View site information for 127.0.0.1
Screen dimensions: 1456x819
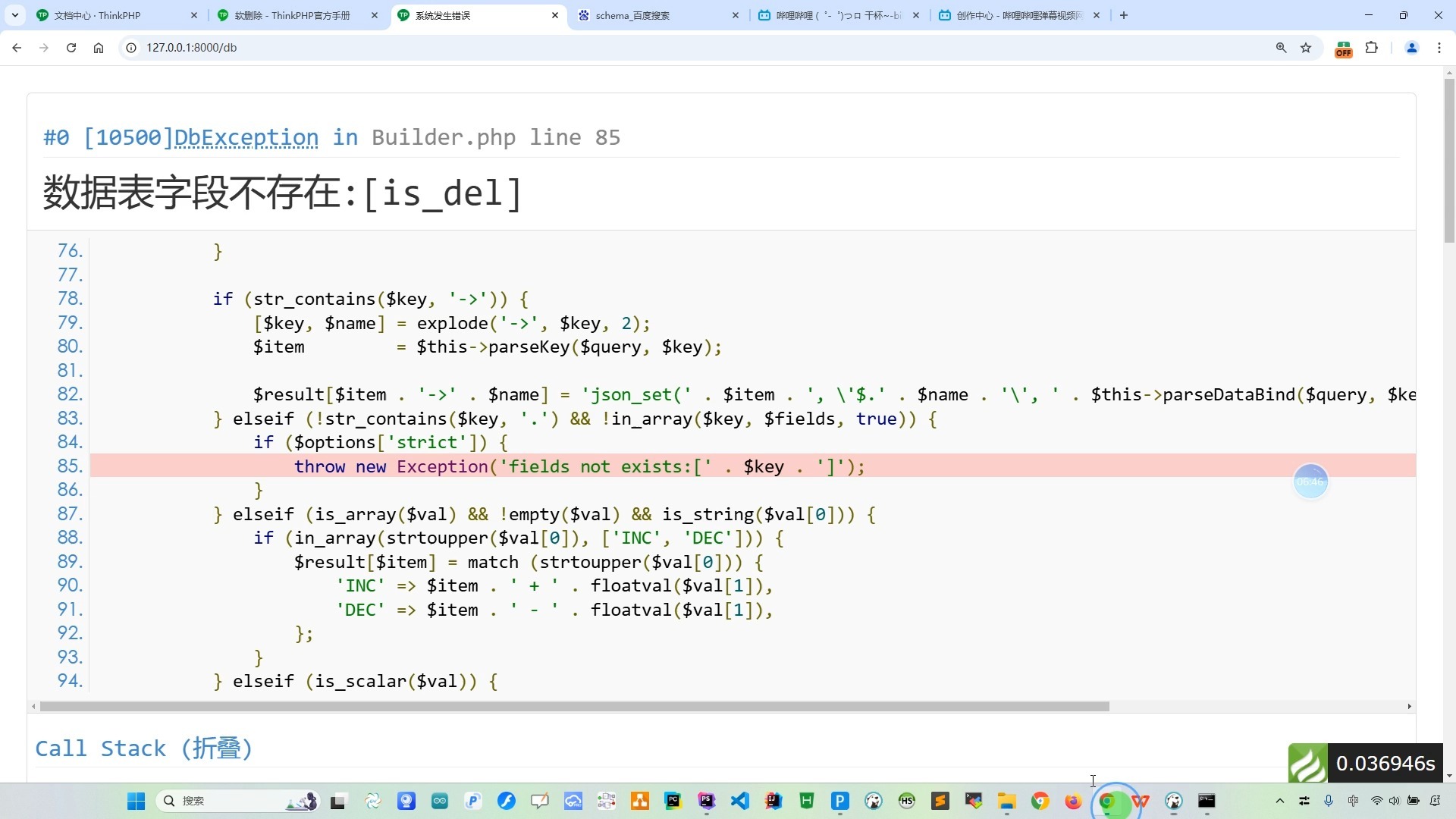click(131, 48)
